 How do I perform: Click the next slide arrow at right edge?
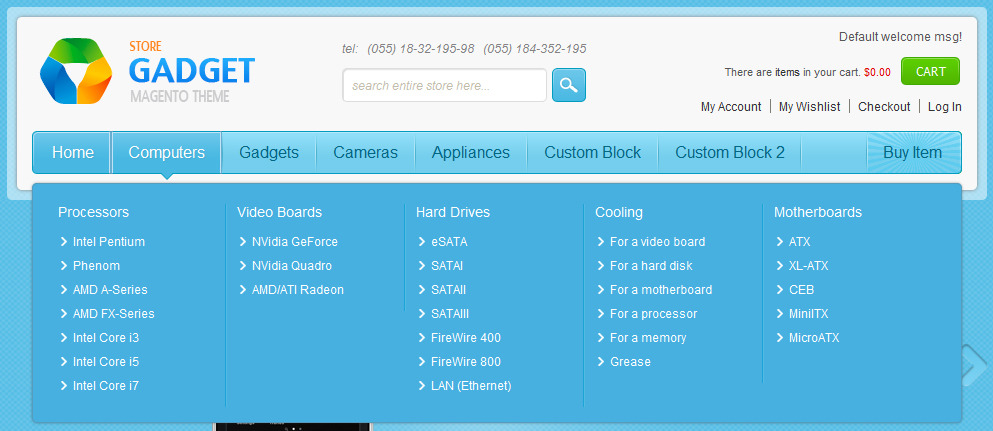pos(974,365)
